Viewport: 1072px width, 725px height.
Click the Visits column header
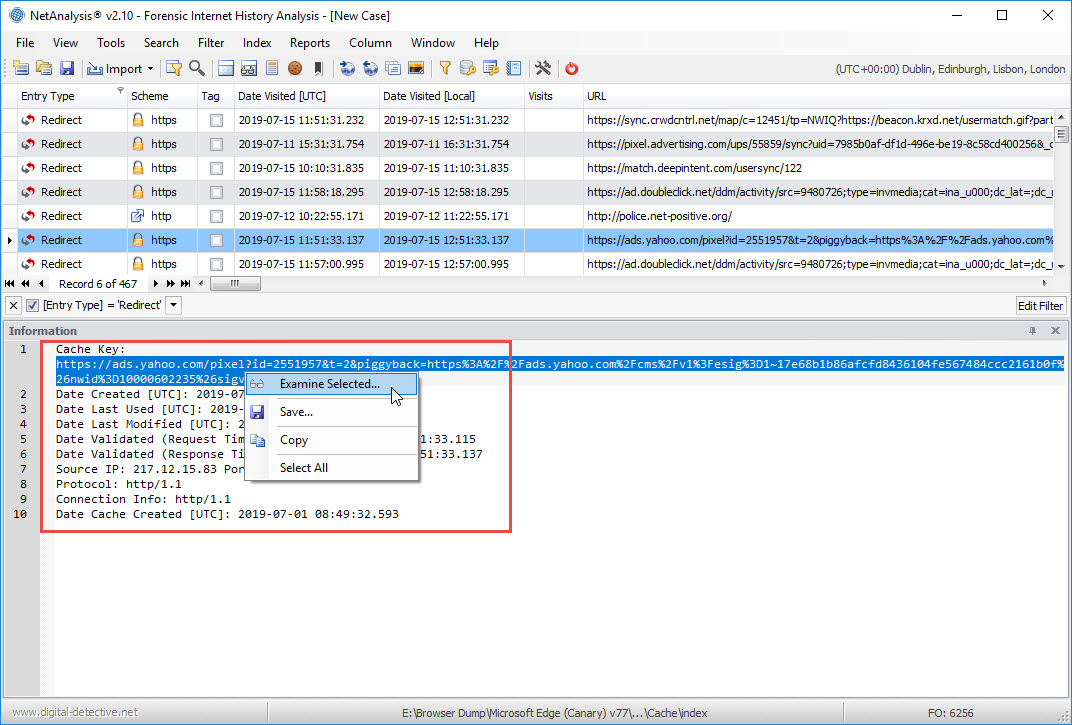pos(554,96)
